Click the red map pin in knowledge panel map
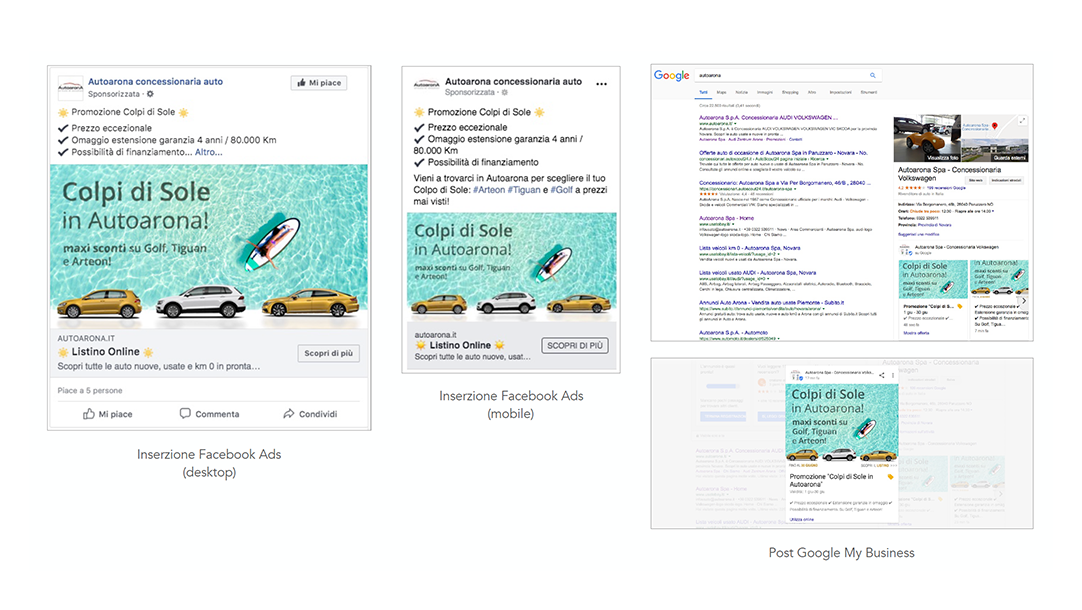The height and width of the screenshot is (610, 1082). pos(994,126)
